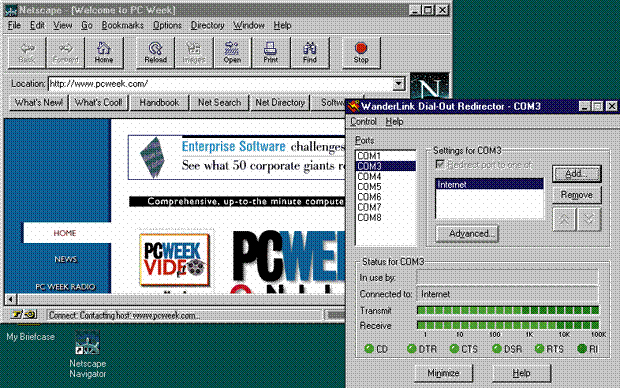
Task: Click the Enterprise Software banner ad
Action: (x=237, y=157)
